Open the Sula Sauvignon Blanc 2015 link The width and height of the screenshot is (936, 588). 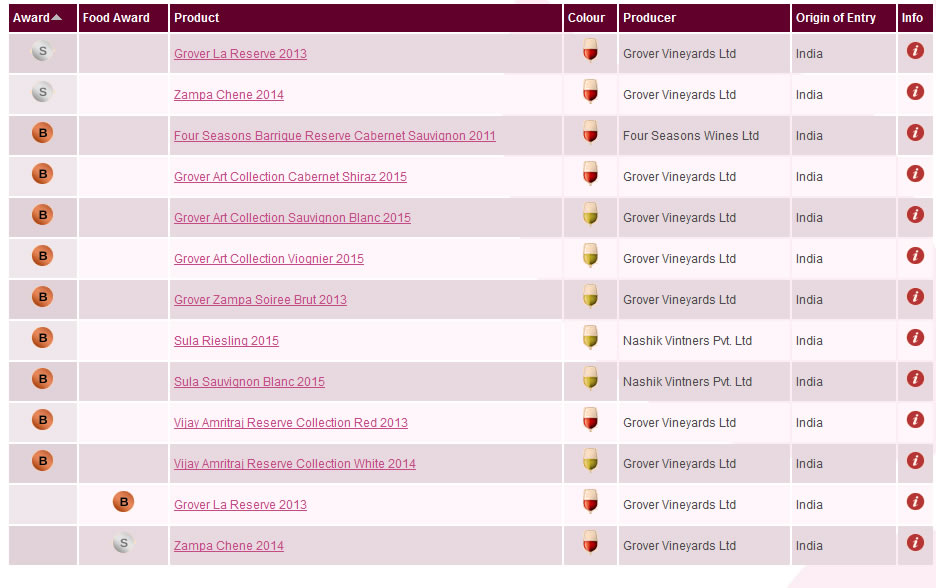point(249,381)
